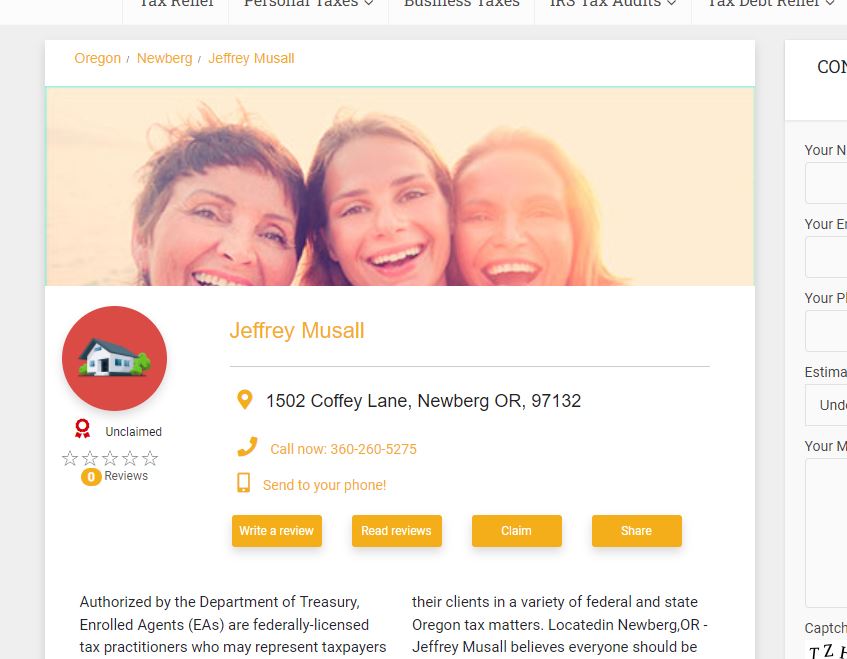Click the Write a review button
The image size is (847, 659).
click(x=277, y=531)
